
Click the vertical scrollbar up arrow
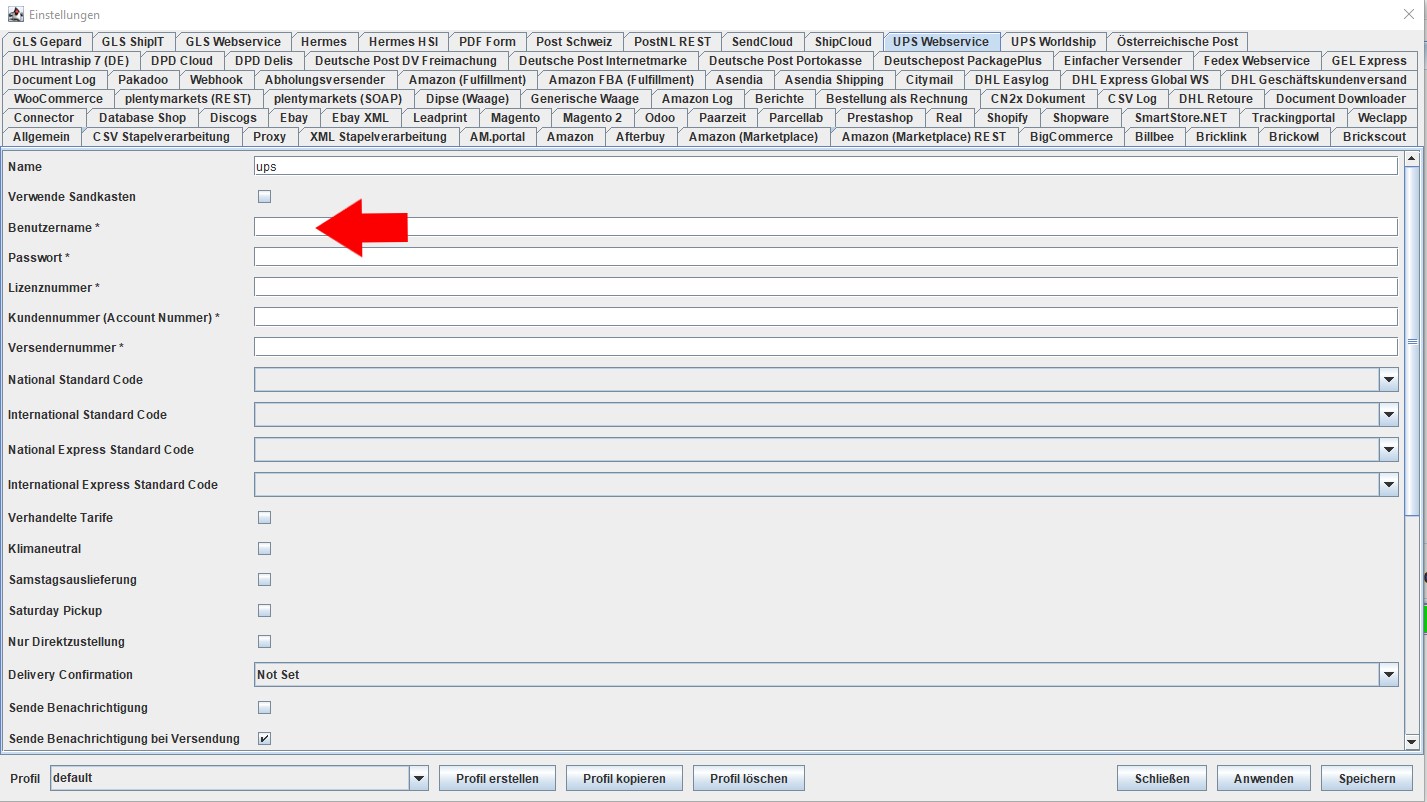click(1412, 158)
